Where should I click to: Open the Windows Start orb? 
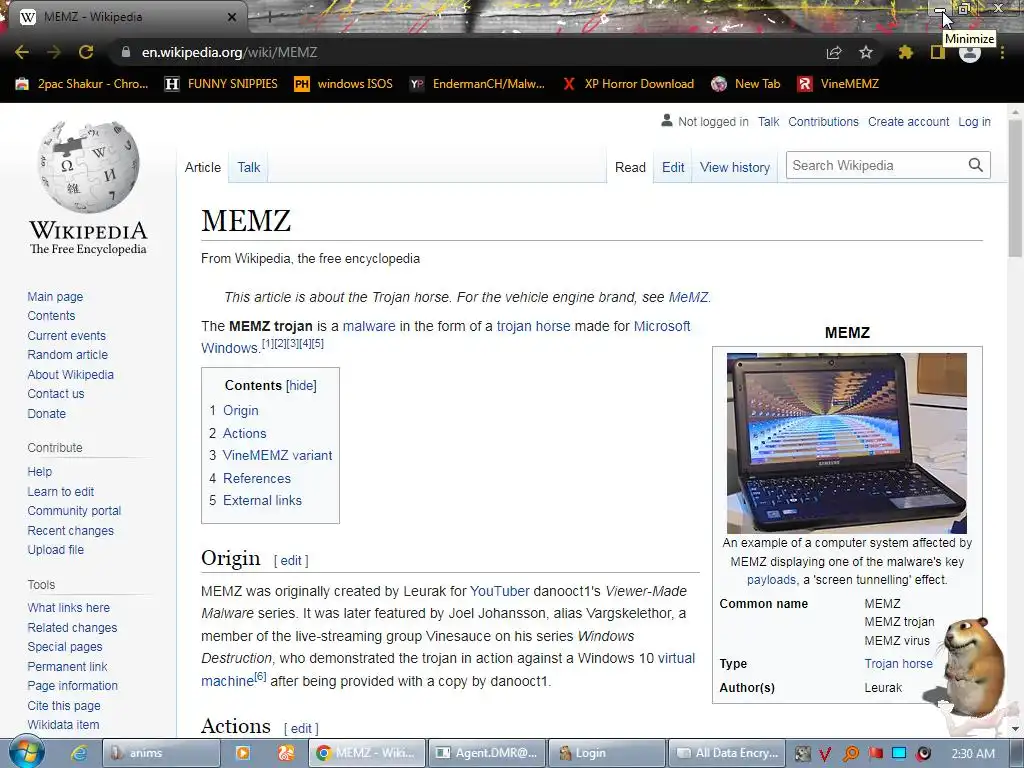point(26,753)
